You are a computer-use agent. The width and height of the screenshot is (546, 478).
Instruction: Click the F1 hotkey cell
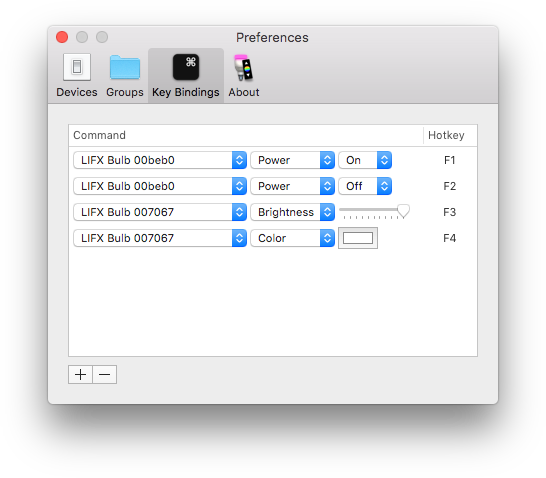pyautogui.click(x=449, y=160)
